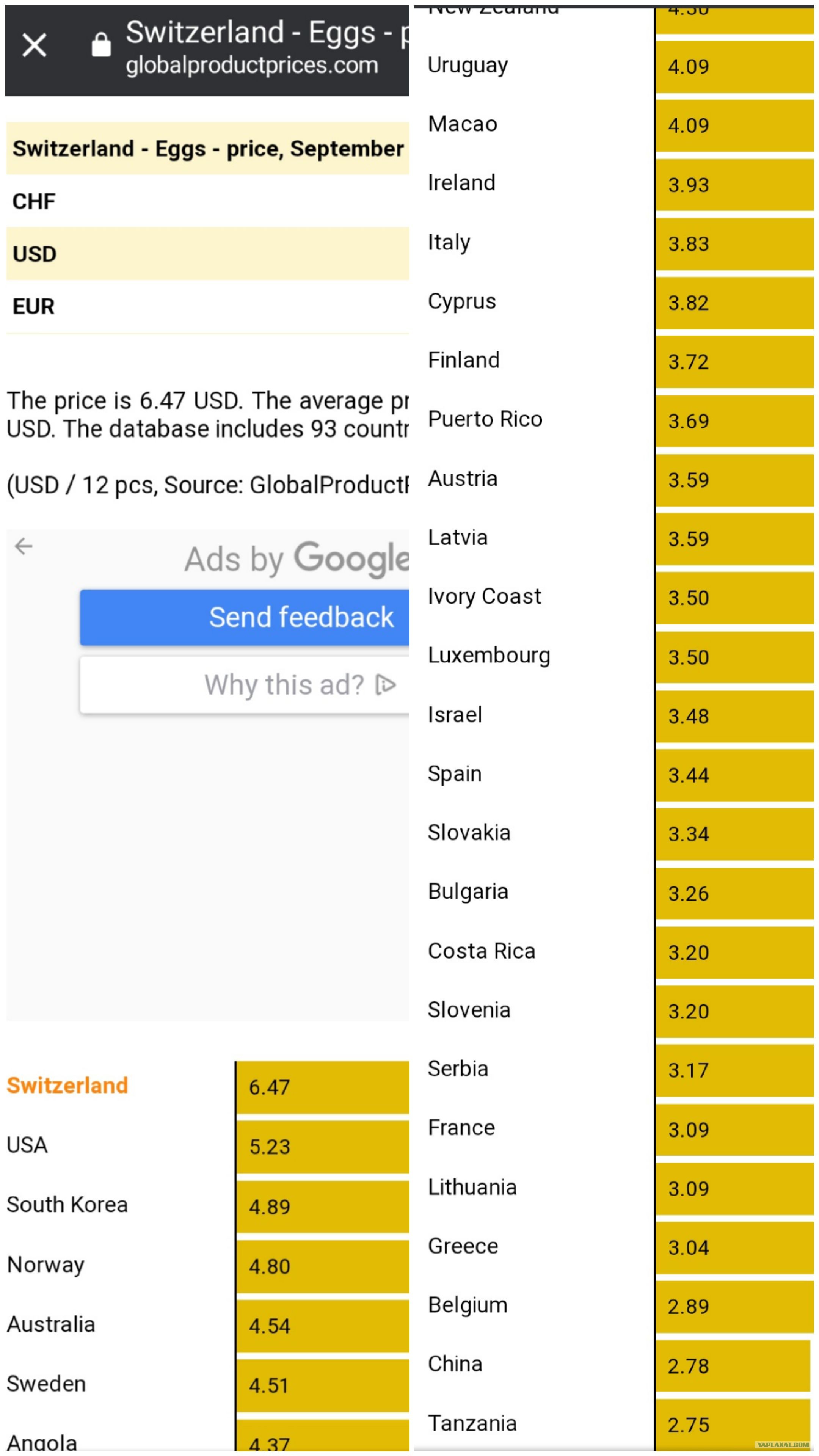Open the South Korea country link
The height and width of the screenshot is (1456, 819).
point(67,1205)
